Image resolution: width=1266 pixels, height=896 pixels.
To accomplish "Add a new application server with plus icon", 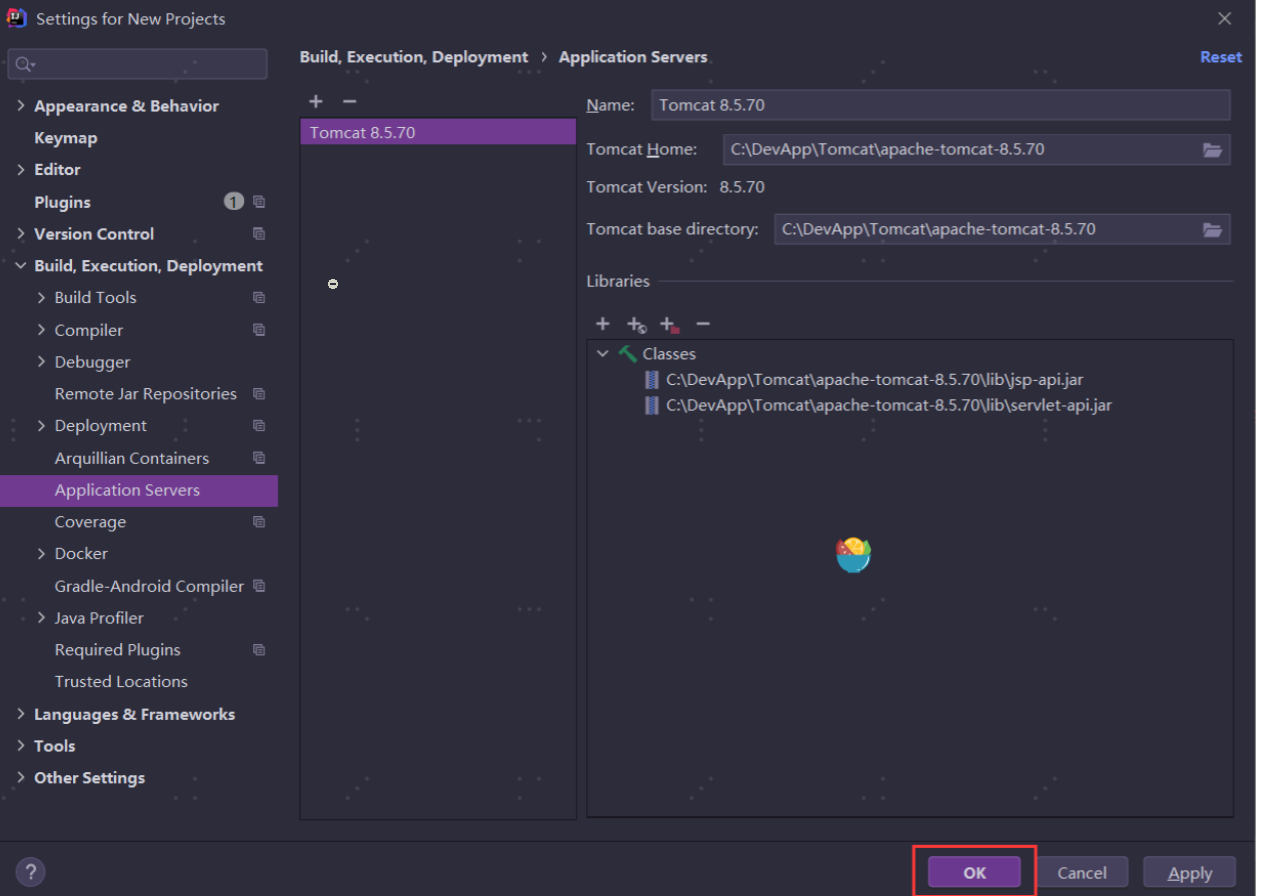I will coord(316,101).
